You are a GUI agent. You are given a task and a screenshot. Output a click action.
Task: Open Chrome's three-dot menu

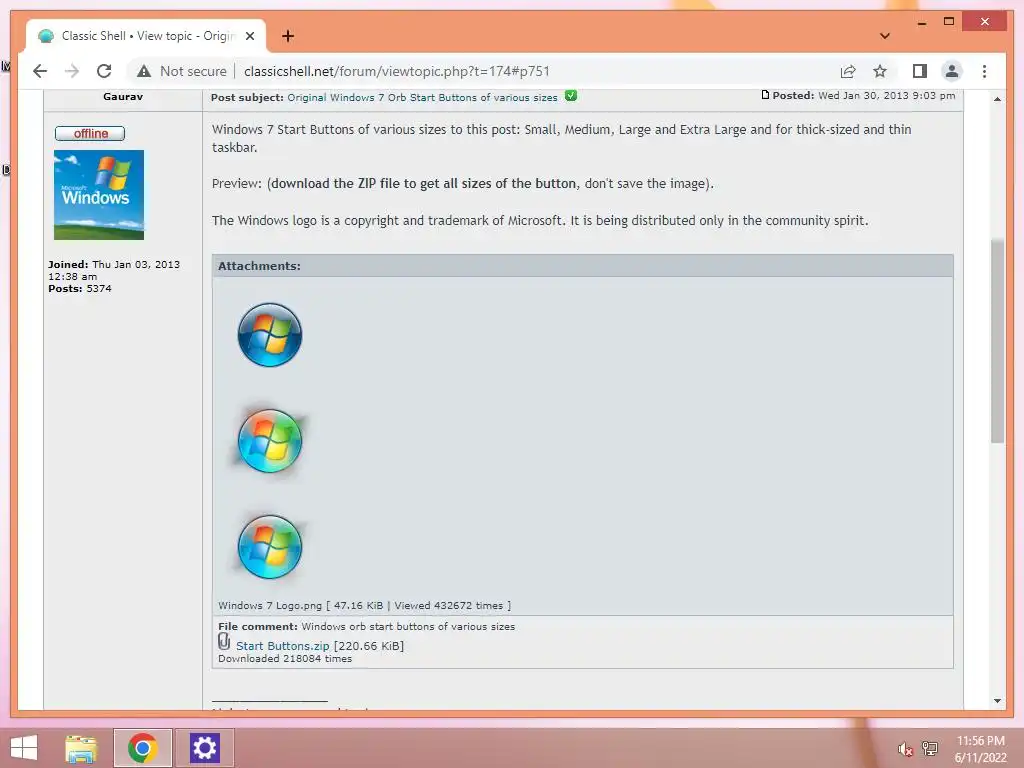point(984,71)
